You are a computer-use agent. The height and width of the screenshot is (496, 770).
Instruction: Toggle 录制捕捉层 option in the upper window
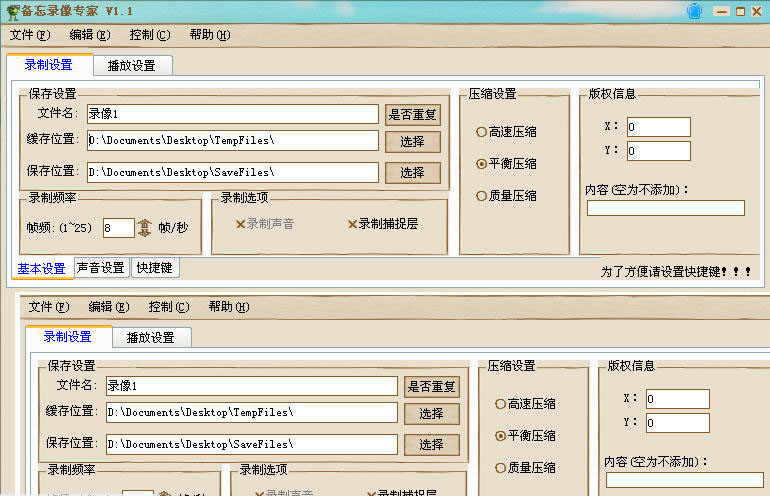click(x=382, y=224)
